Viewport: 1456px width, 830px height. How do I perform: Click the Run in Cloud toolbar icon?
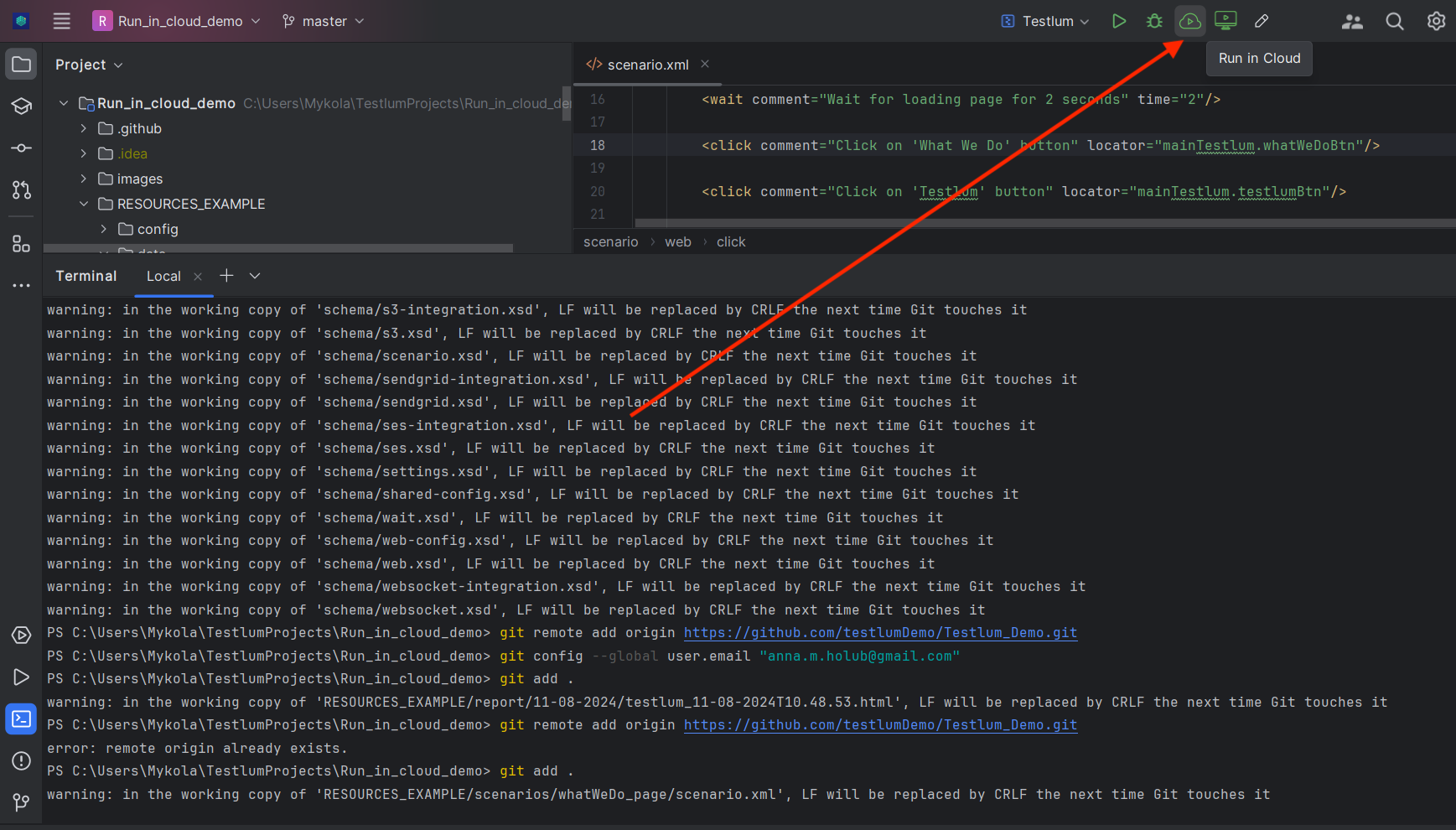[1189, 21]
